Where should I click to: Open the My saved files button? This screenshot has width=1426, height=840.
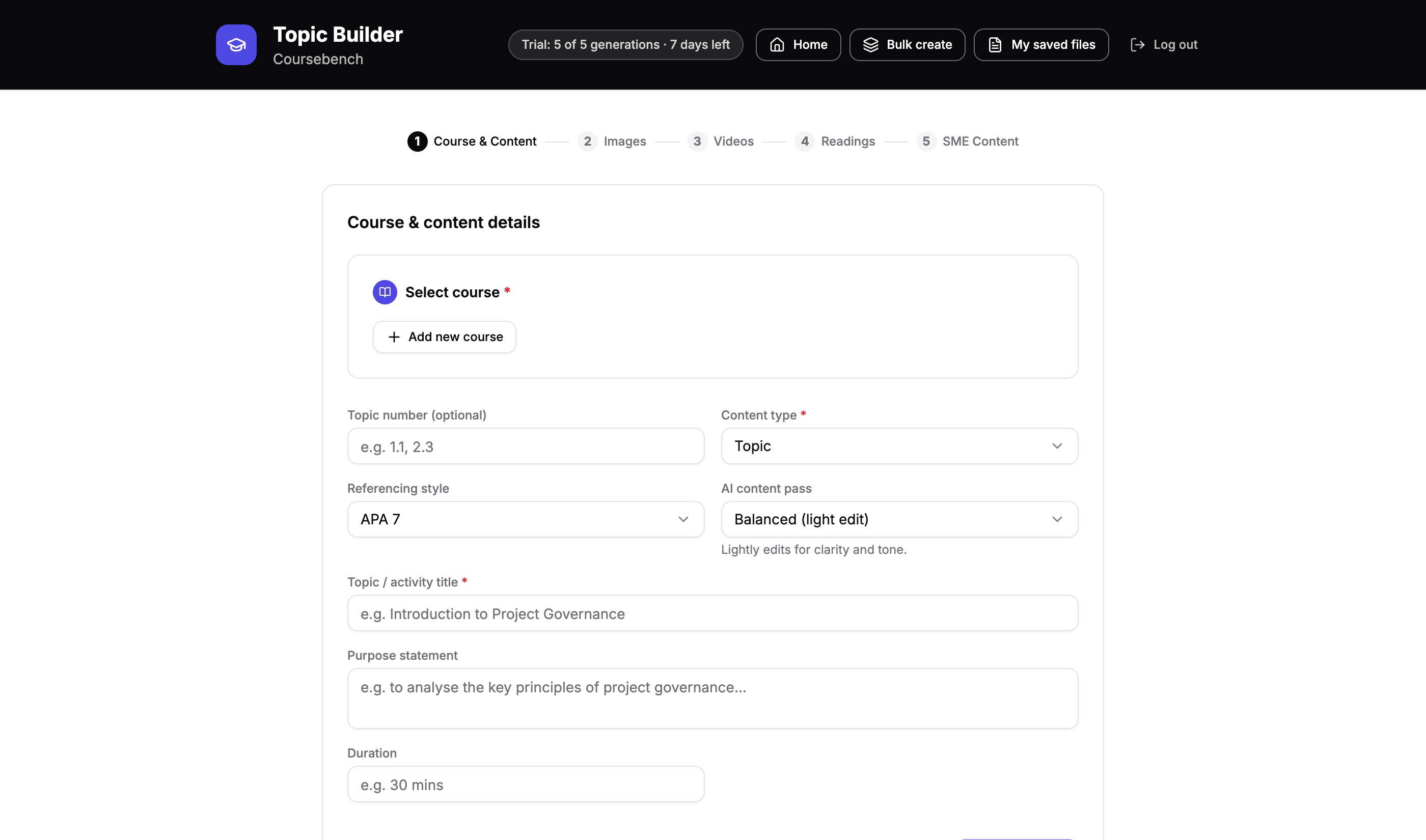point(1041,45)
